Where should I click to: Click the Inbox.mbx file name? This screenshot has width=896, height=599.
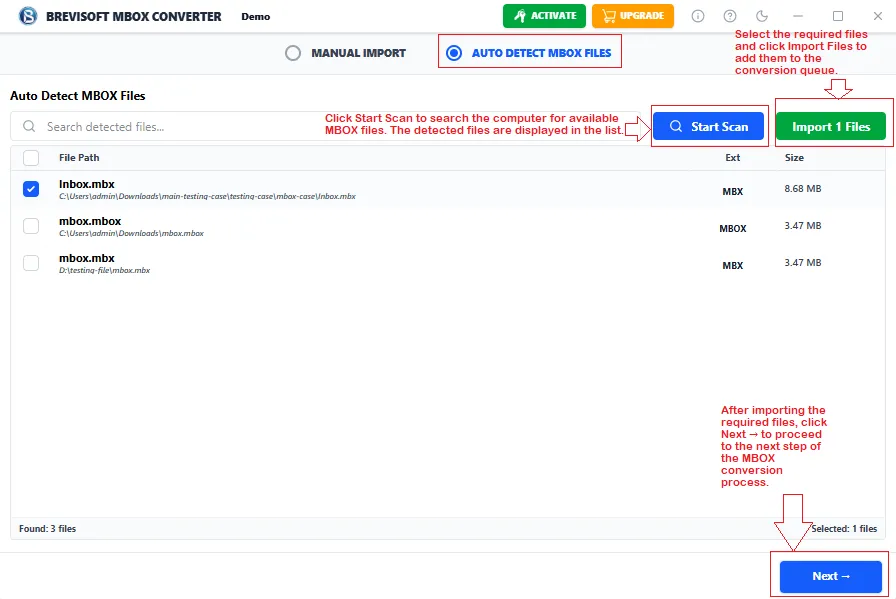pos(87,184)
